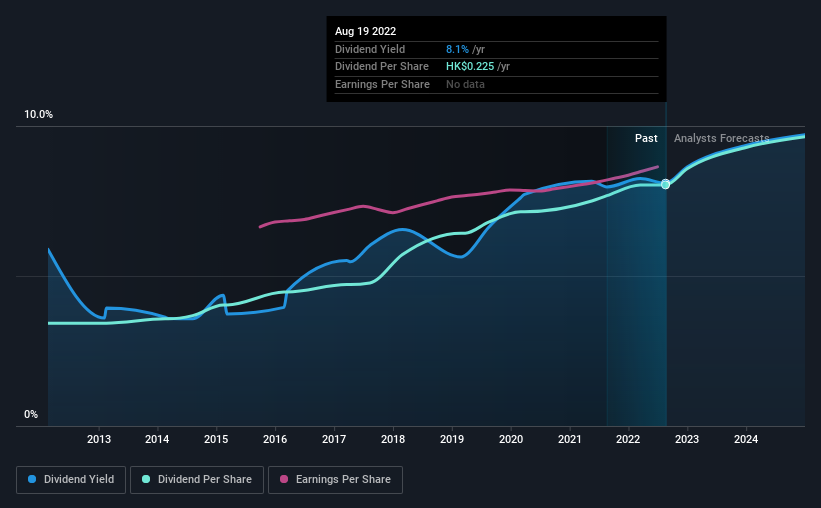
Task: Click the Earnings Per Share No data row
Action: (496, 84)
